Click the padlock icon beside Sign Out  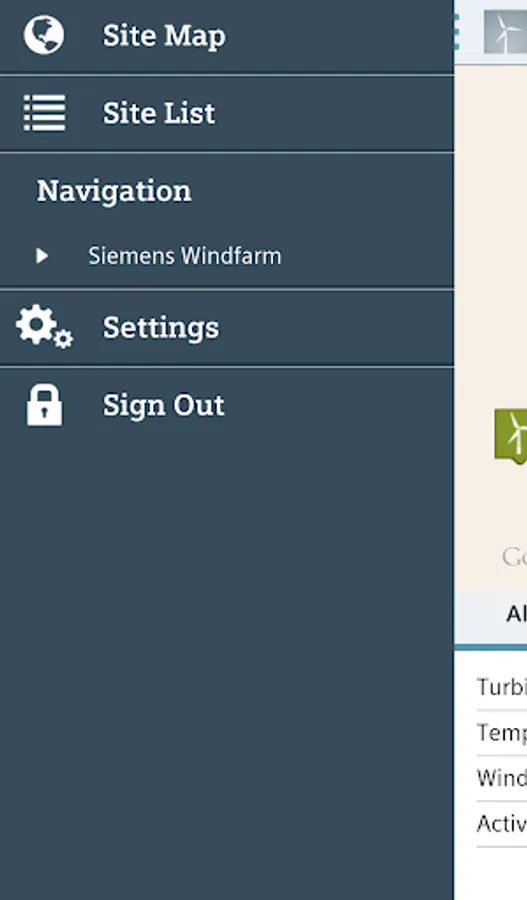click(x=44, y=405)
